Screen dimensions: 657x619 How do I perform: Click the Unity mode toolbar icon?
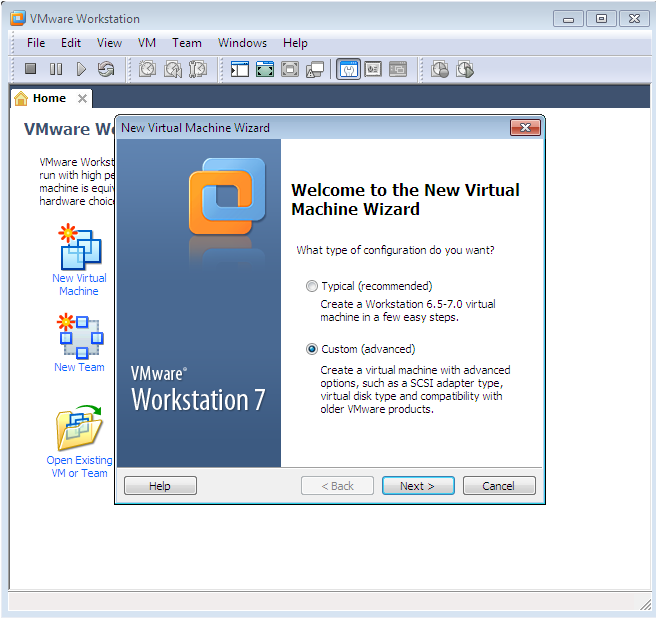(x=315, y=69)
